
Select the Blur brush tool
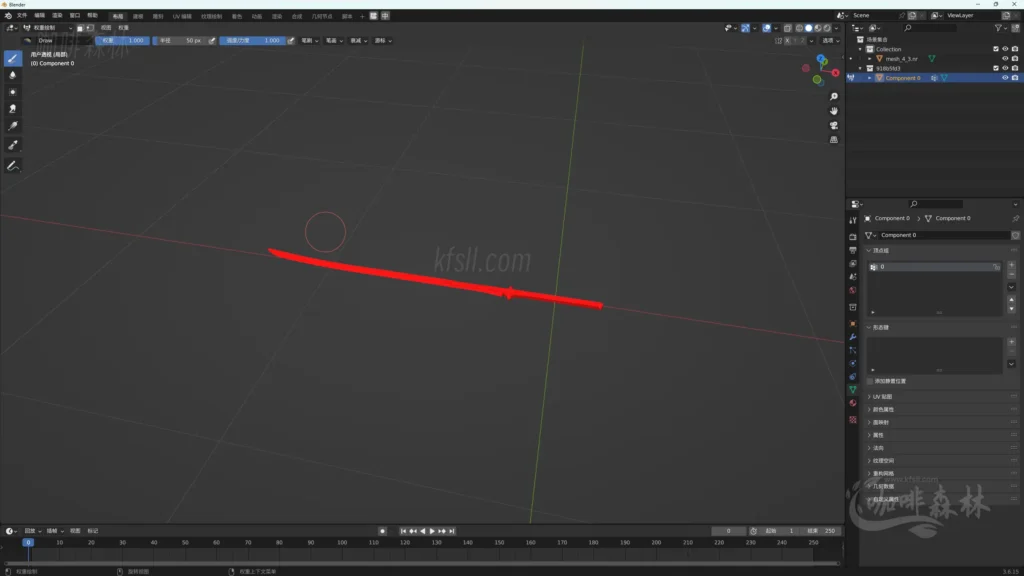(13, 75)
